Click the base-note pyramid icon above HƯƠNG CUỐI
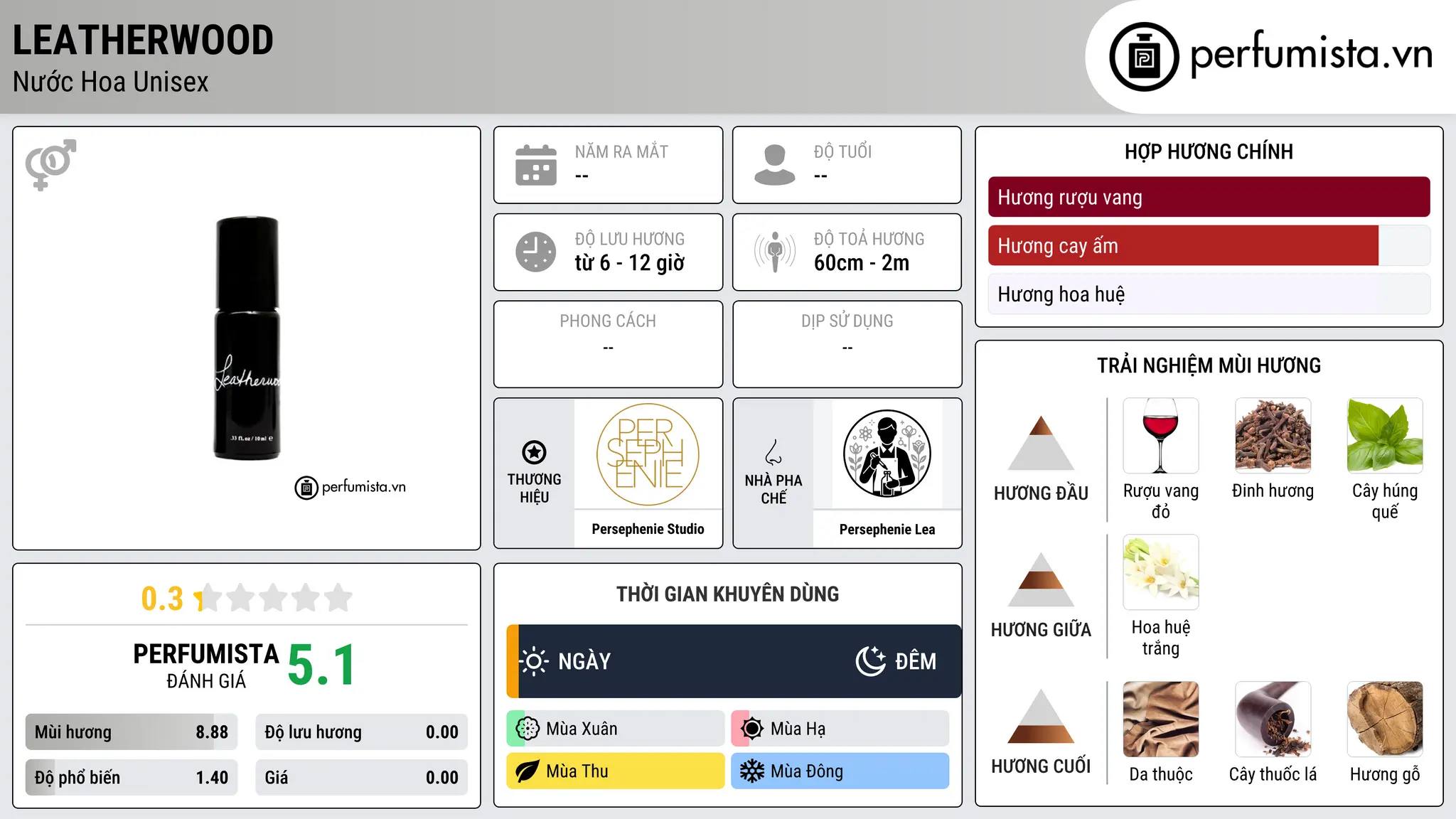 pyautogui.click(x=1041, y=716)
